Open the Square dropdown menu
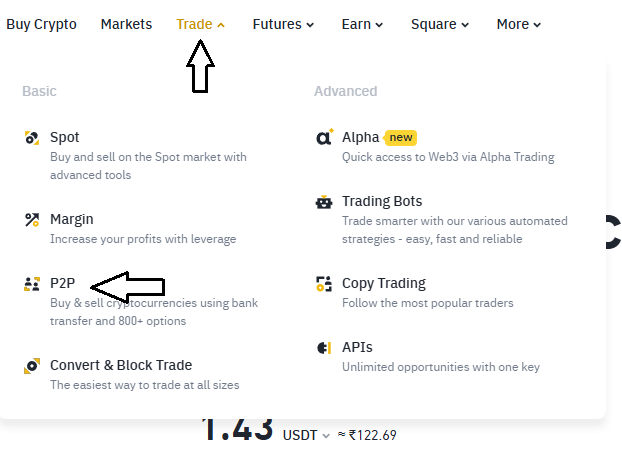Image resolution: width=622 pixels, height=453 pixels. 440,24
